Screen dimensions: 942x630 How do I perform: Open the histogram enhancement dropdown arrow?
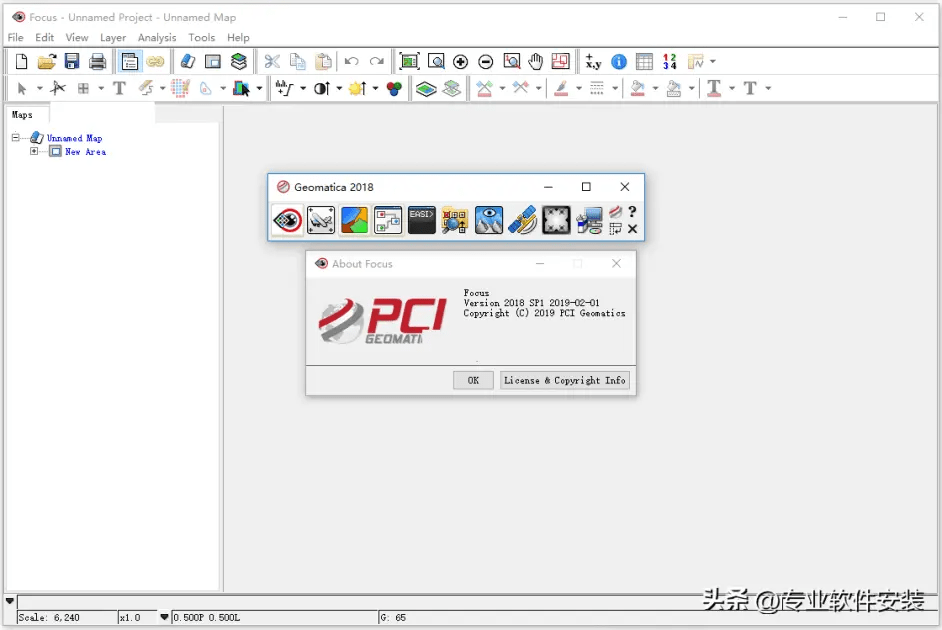click(x=303, y=89)
